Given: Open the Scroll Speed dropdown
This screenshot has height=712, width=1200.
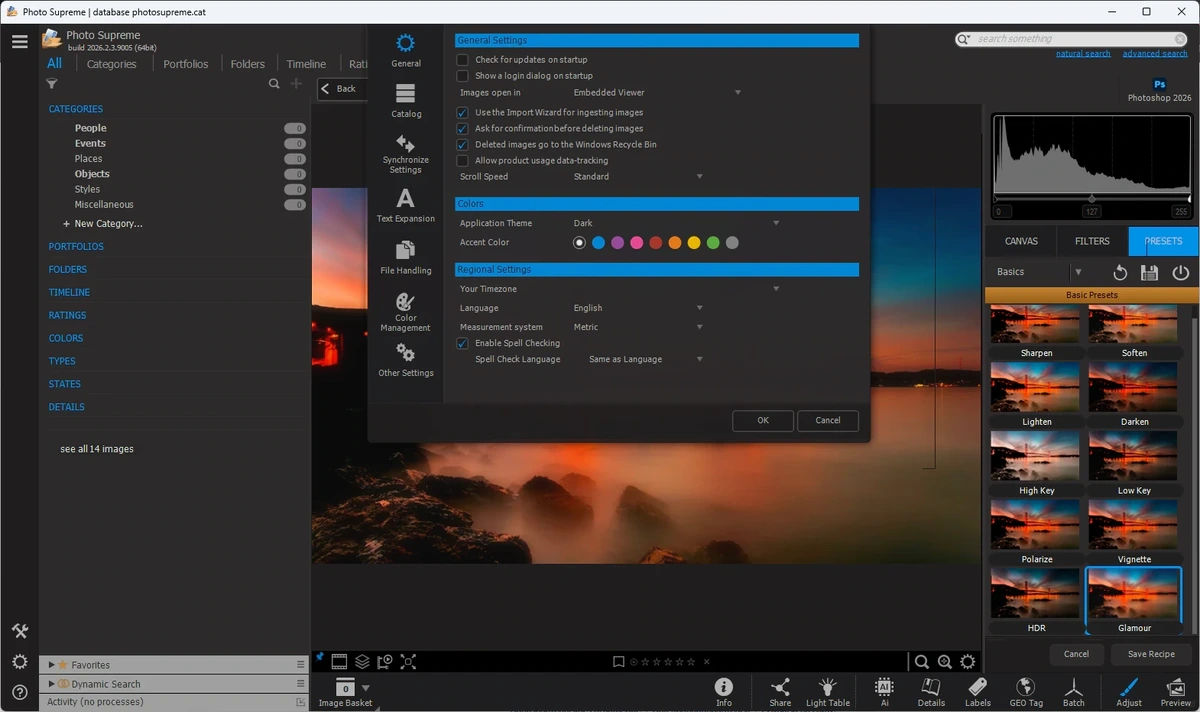Looking at the screenshot, I should click(638, 177).
